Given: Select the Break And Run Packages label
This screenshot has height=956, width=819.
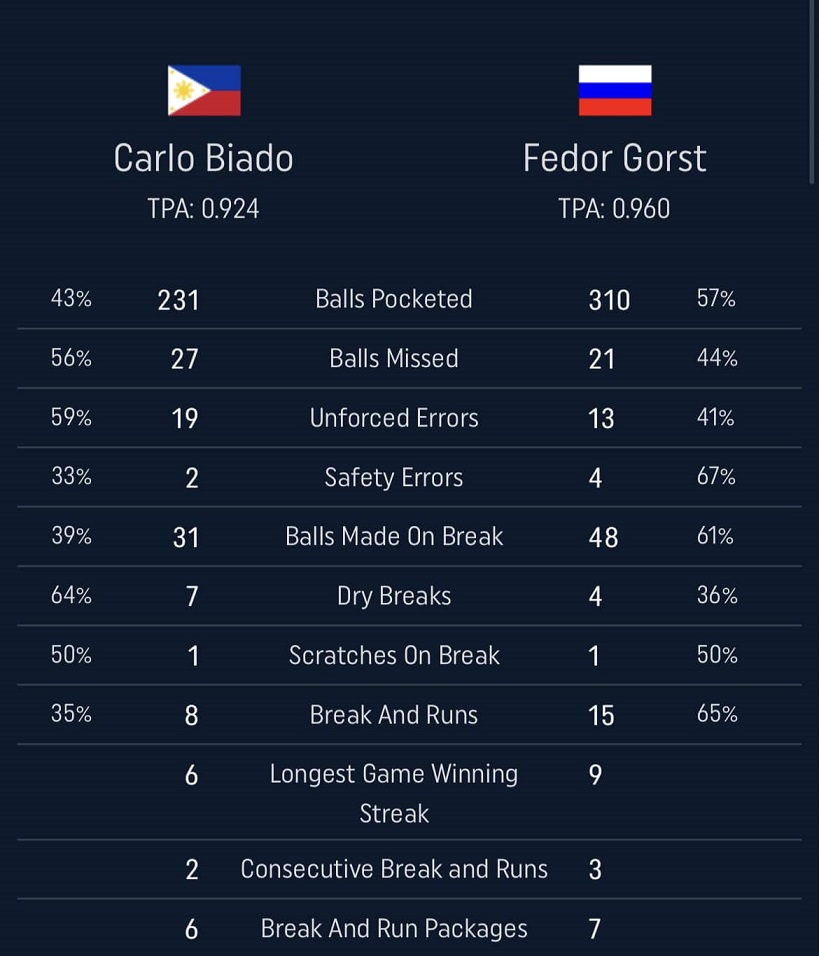Looking at the screenshot, I should (x=394, y=929).
